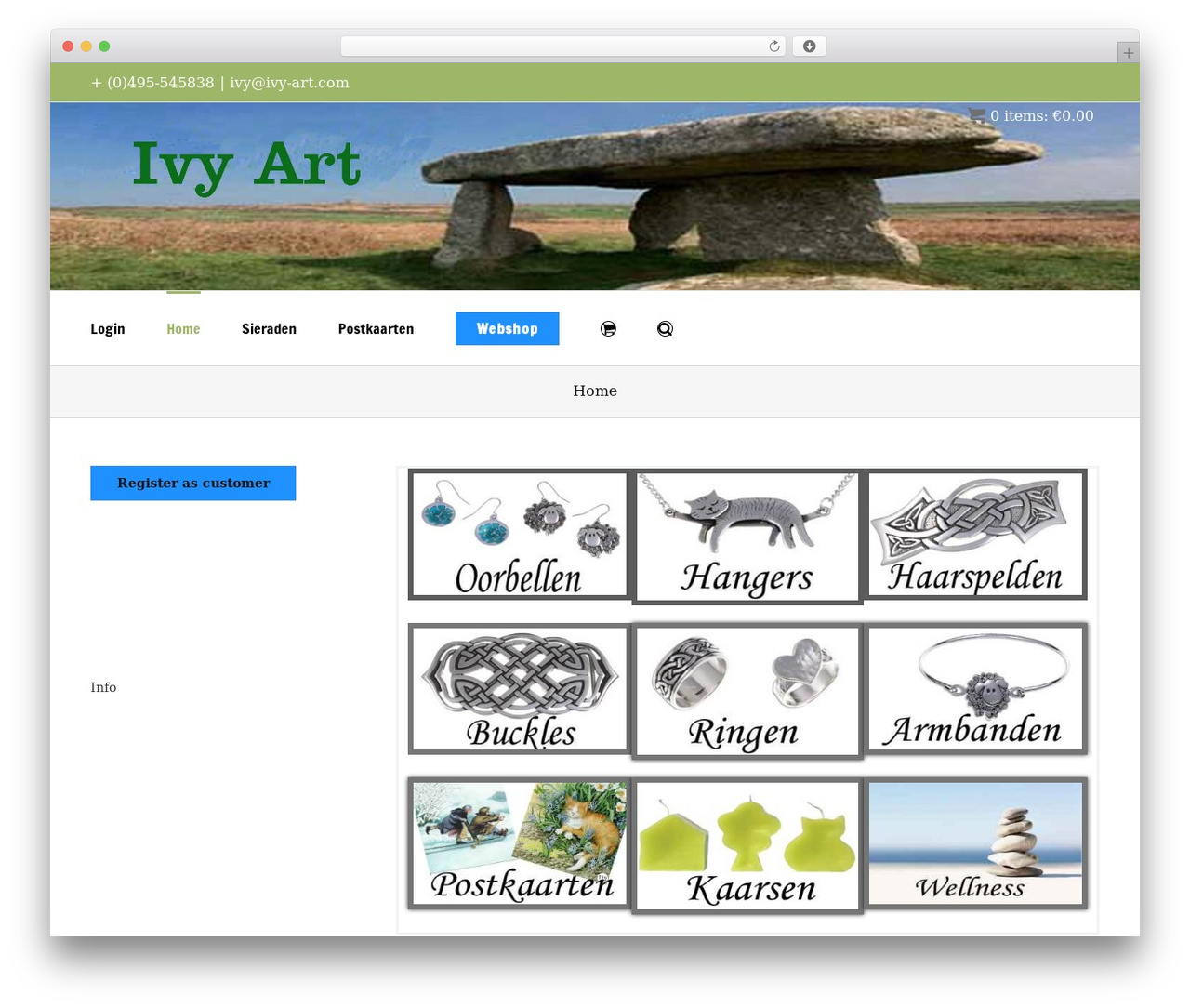Click the phone number + (0)495-545838
1190x1008 pixels.
[x=152, y=83]
